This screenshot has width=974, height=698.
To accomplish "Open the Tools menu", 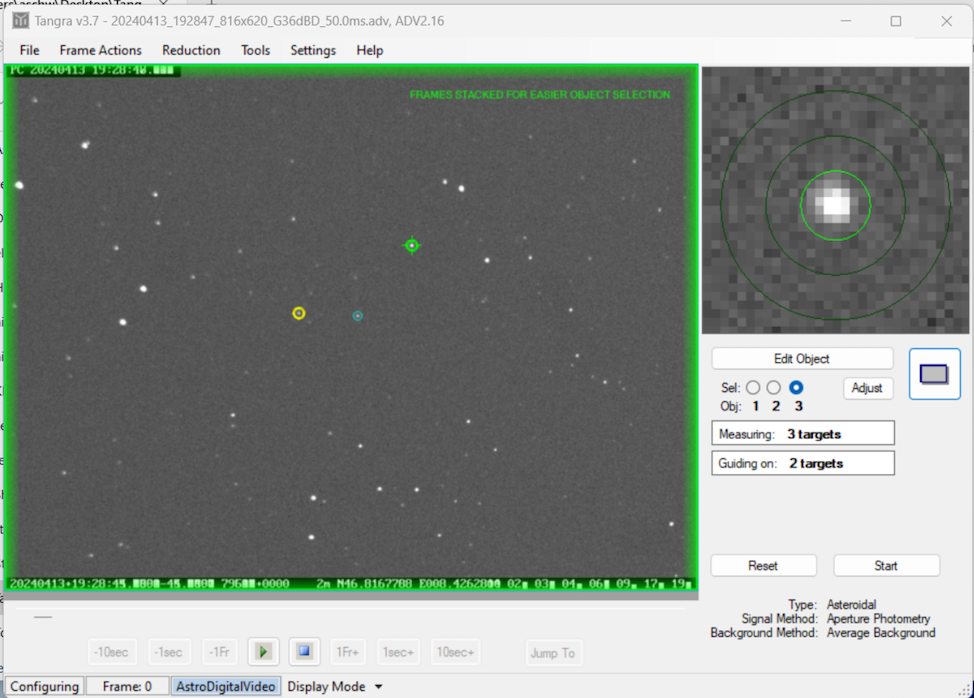I will coord(255,50).
